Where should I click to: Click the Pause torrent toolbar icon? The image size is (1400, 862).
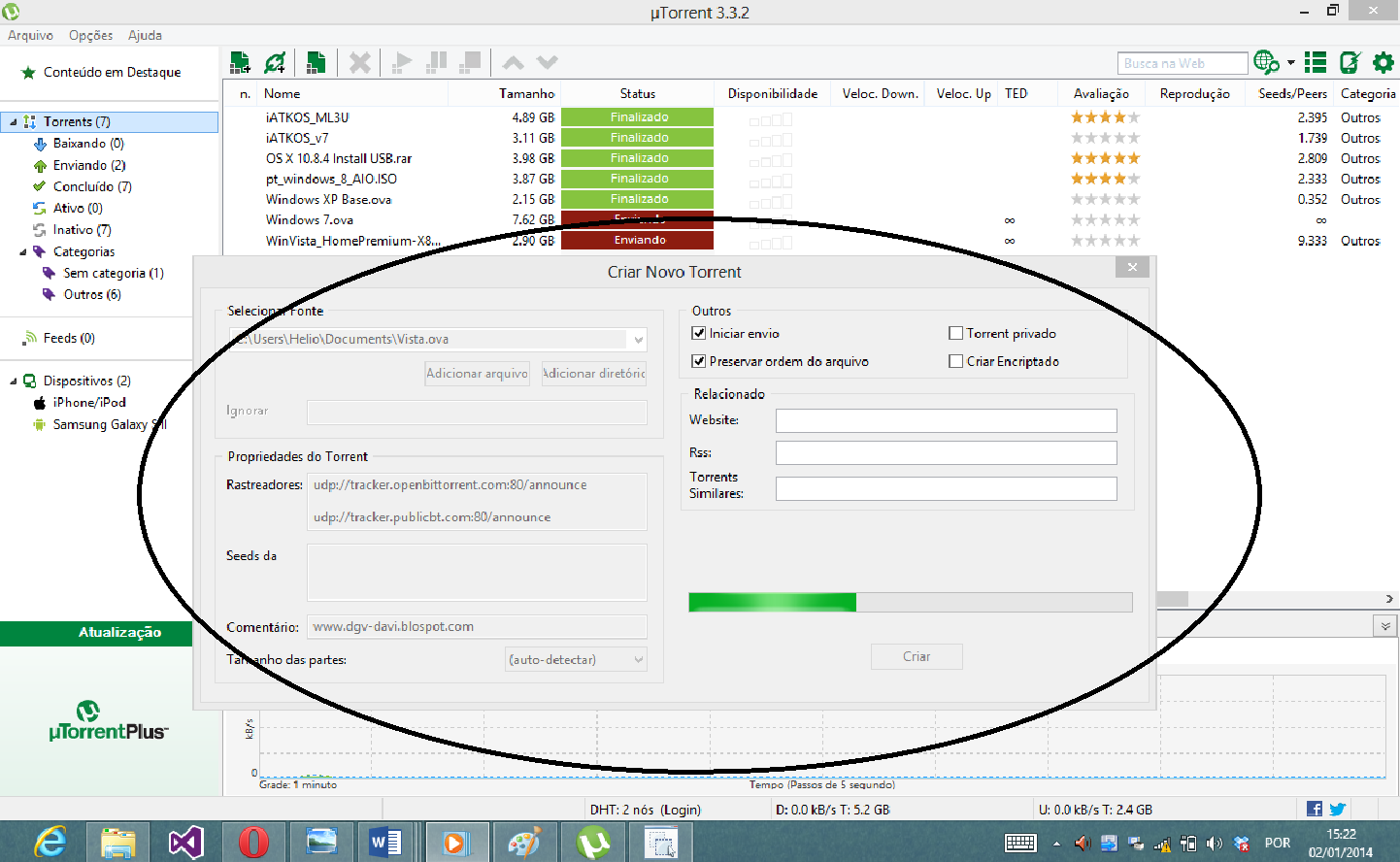(437, 62)
